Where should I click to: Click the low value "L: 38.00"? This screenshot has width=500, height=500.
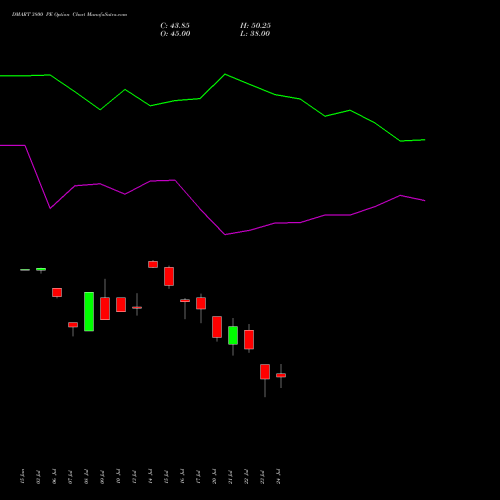point(255,34)
